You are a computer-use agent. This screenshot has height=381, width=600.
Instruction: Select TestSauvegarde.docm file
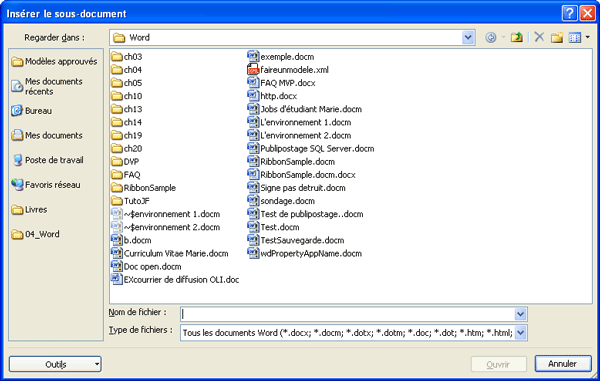296,240
